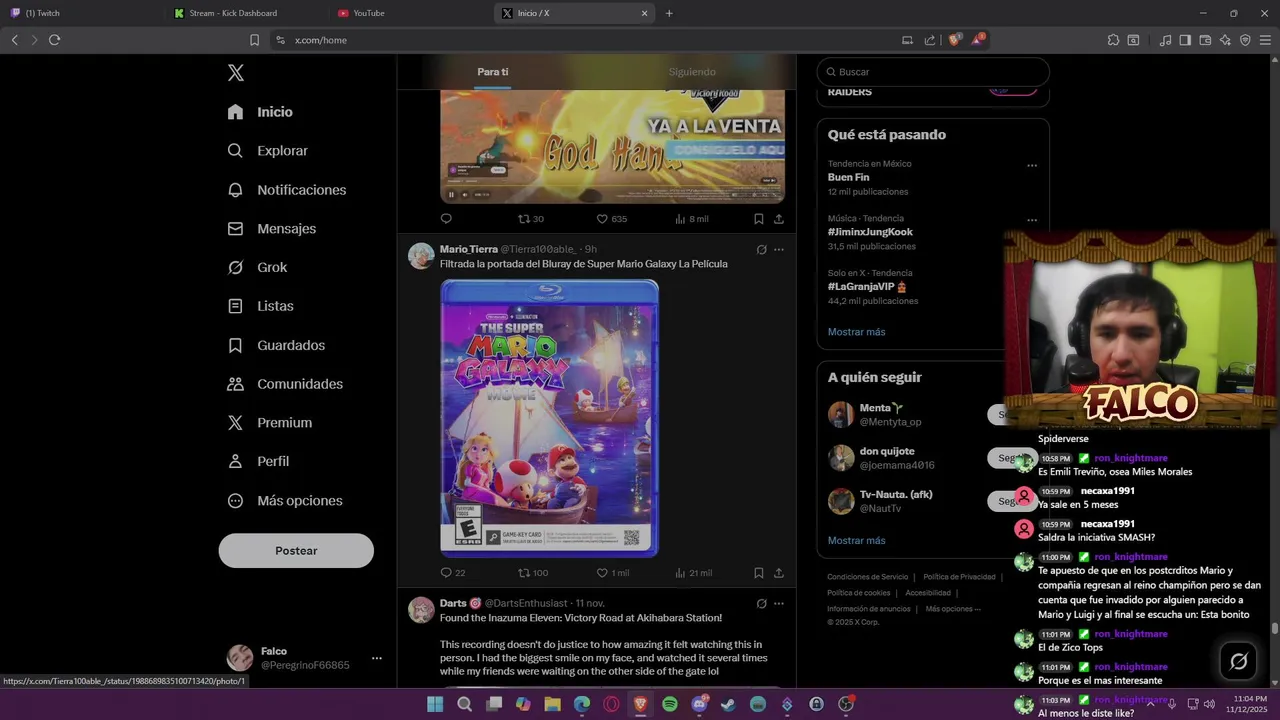Open Mensajes in the sidebar

point(271,229)
